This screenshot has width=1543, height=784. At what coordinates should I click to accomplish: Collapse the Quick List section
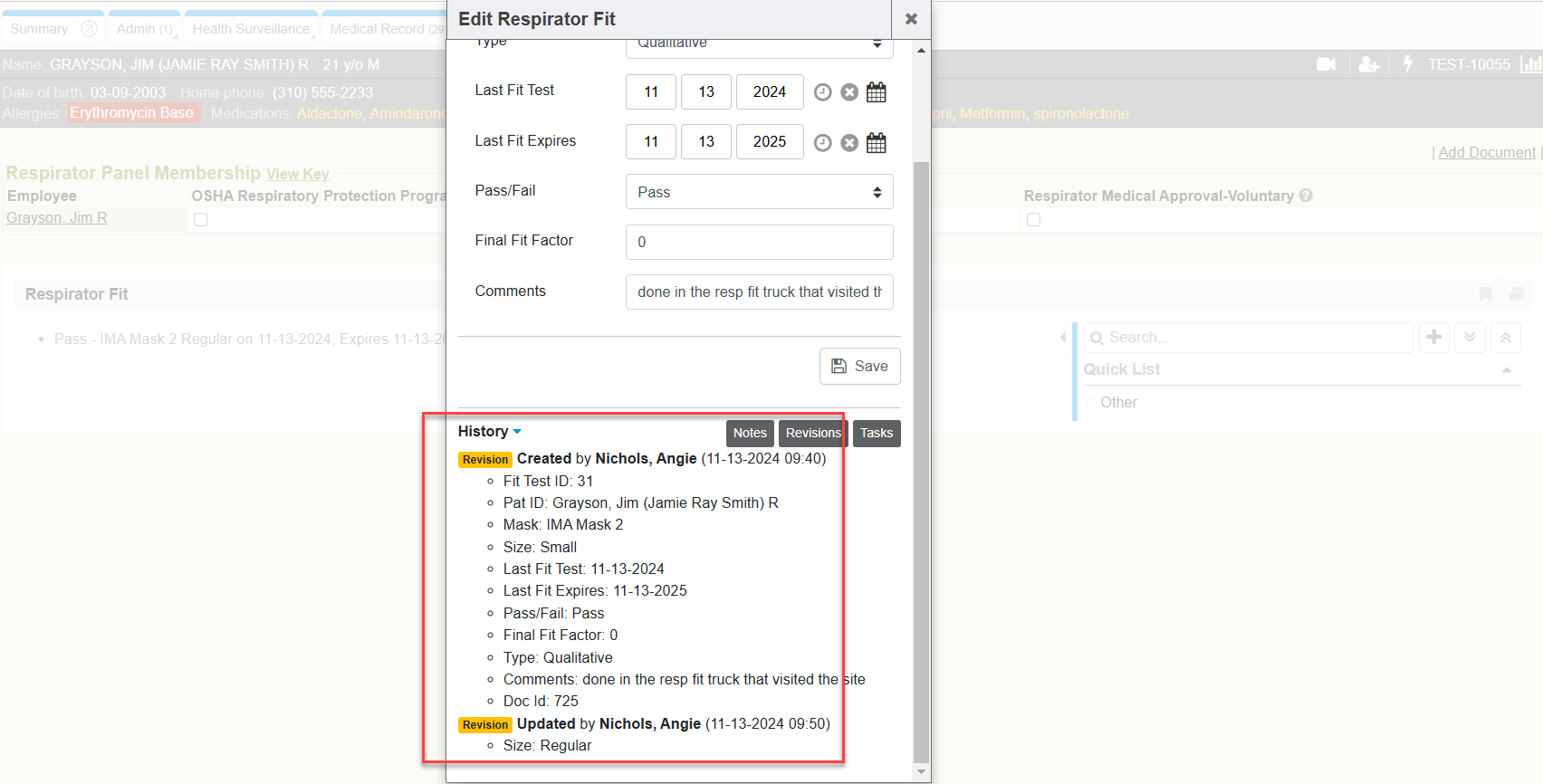(x=1506, y=369)
